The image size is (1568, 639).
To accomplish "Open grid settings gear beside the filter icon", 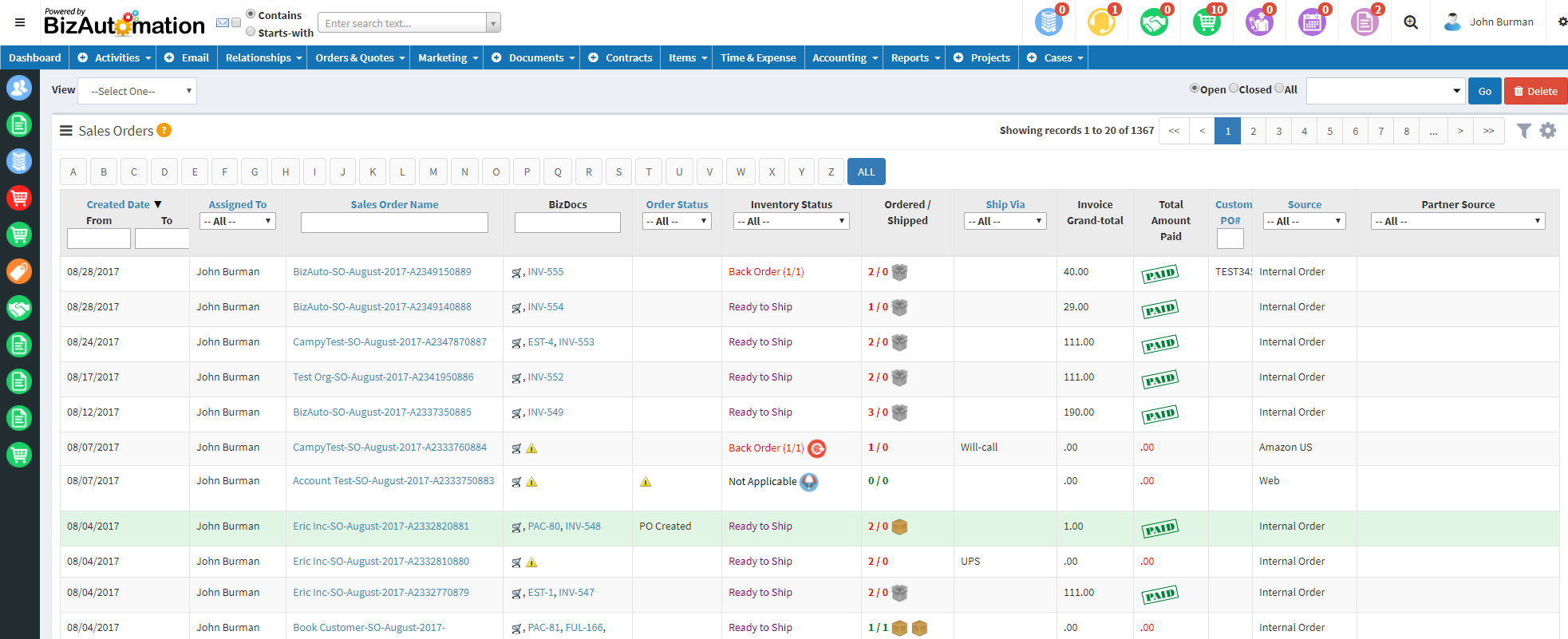I will coord(1548,131).
